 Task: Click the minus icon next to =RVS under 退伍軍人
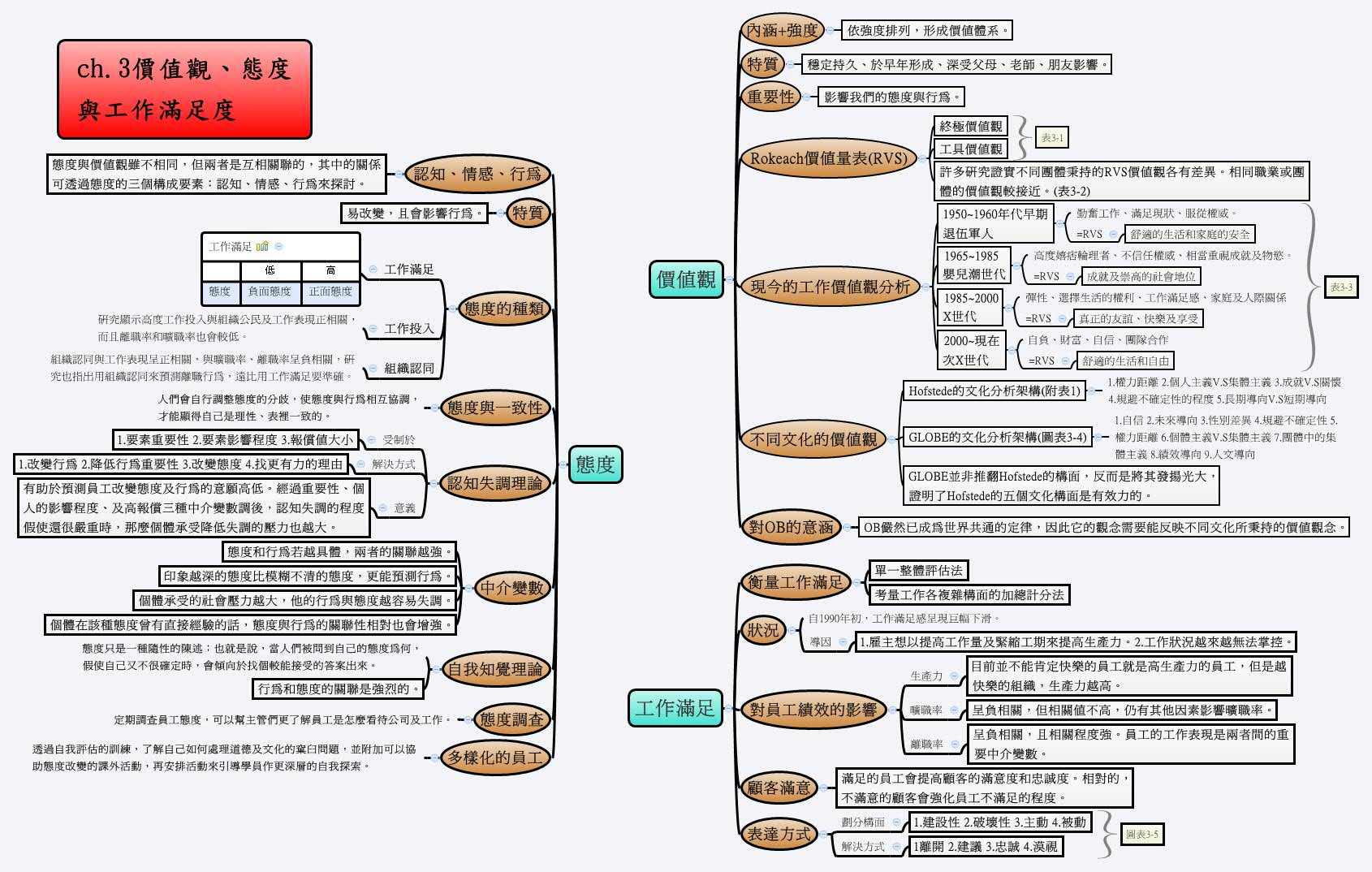coord(1113,234)
